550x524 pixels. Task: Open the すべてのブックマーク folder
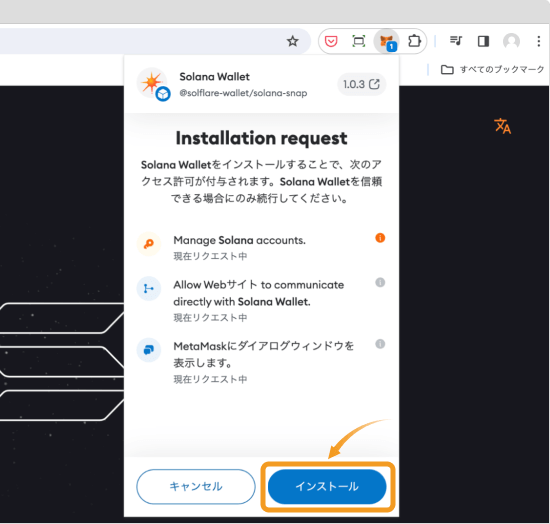pos(492,69)
